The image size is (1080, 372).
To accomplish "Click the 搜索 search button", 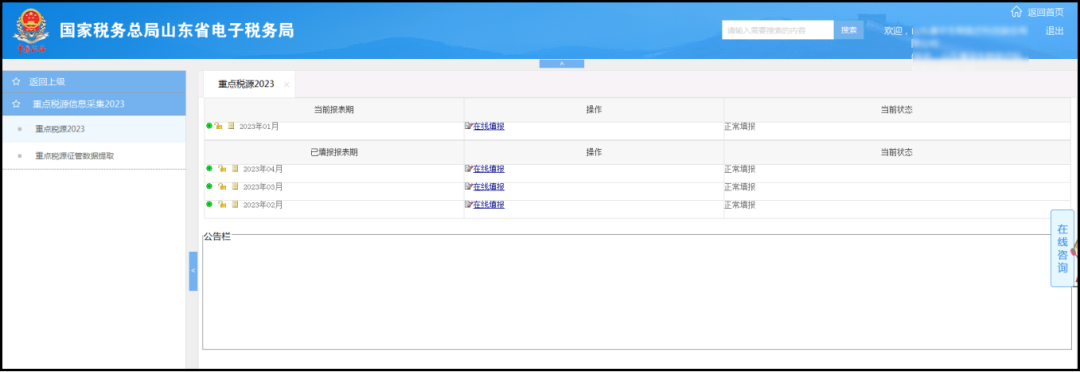I will click(849, 30).
